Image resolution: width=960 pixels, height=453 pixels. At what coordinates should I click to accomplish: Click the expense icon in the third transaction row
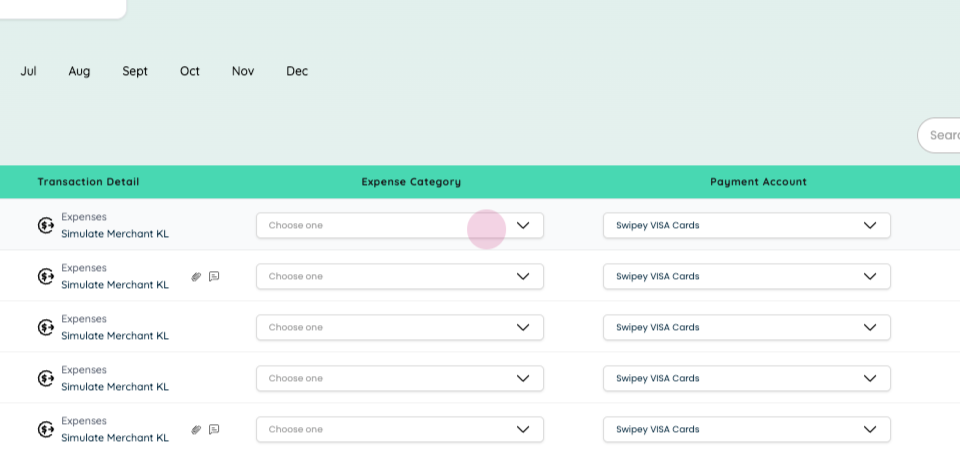pyautogui.click(x=45, y=328)
